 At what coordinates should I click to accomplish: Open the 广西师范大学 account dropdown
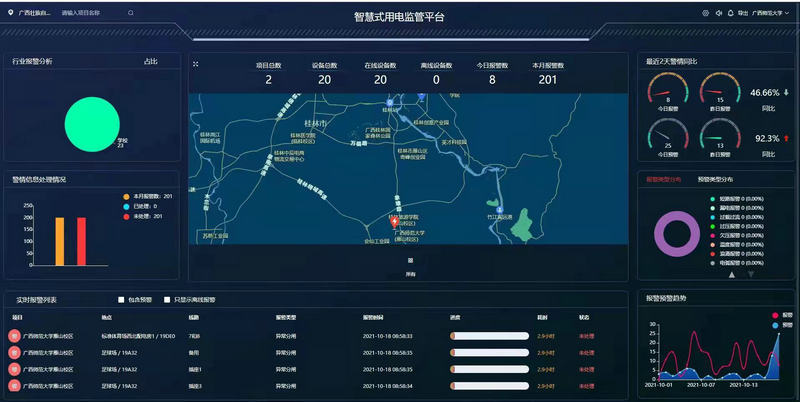(770, 13)
